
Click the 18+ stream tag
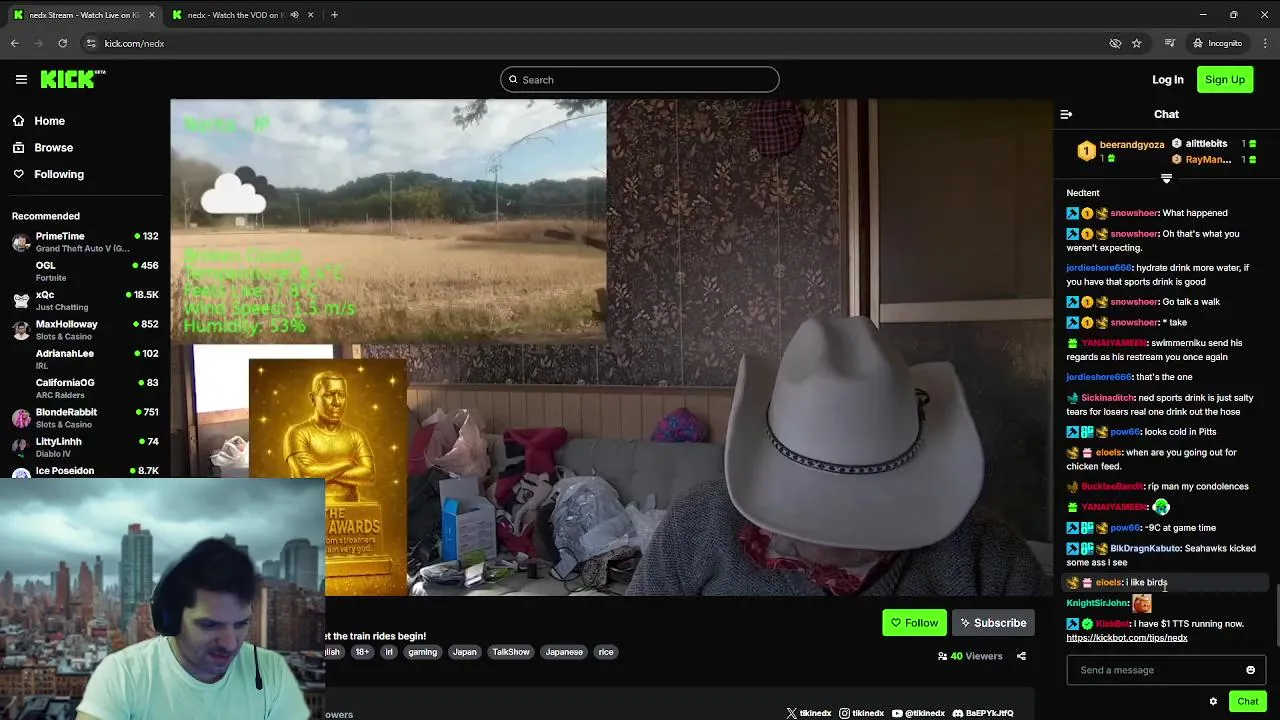362,652
